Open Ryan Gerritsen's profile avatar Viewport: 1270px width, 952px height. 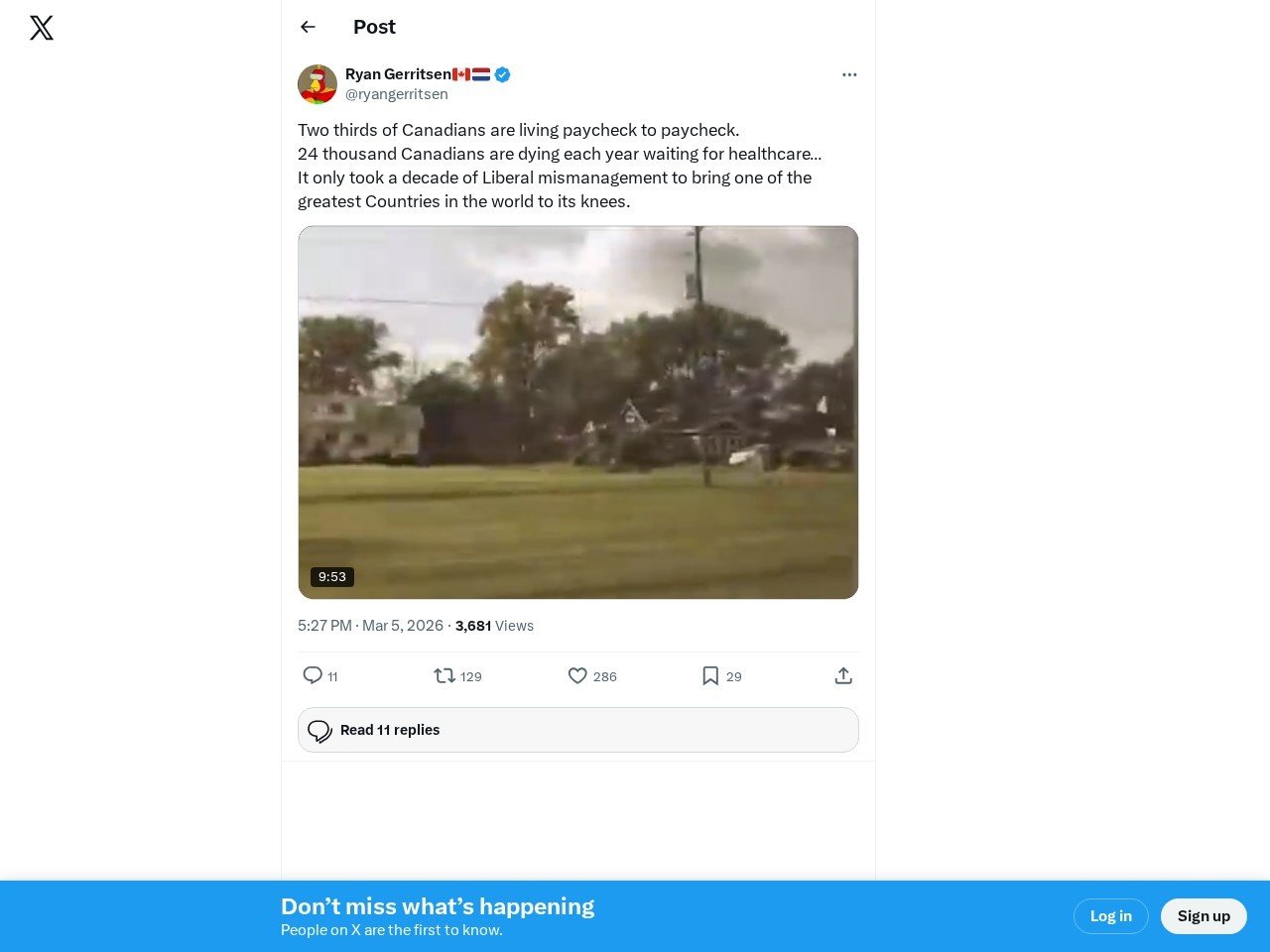pyautogui.click(x=317, y=84)
